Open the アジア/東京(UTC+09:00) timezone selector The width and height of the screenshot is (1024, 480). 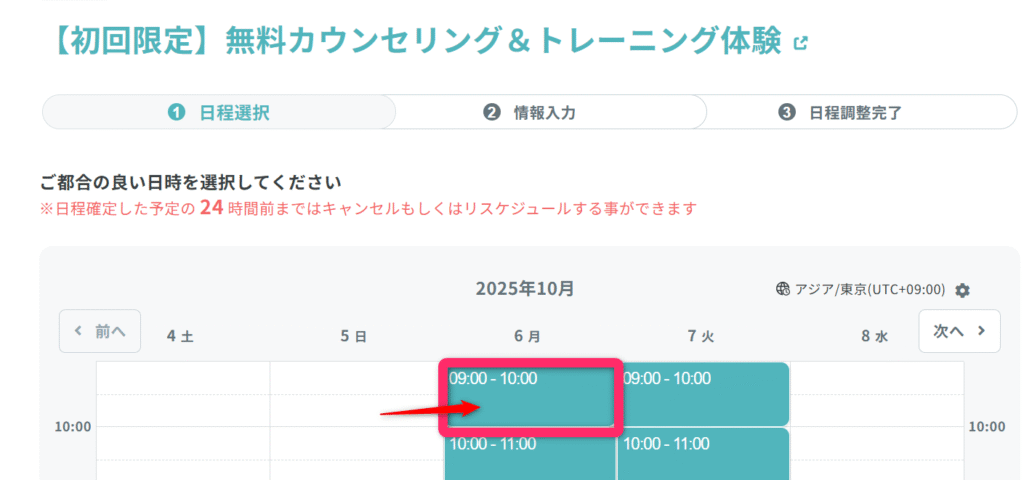coord(870,290)
